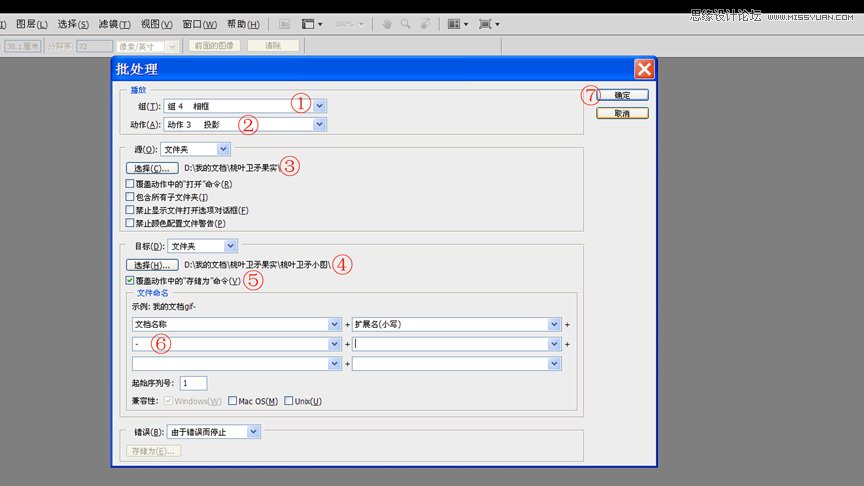
Task: Select the Hand tool icon
Action: (x=387, y=24)
